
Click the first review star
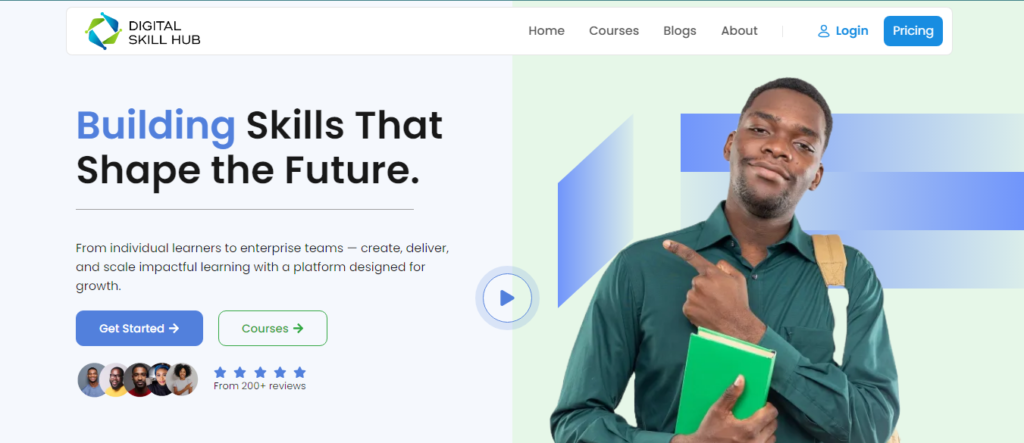tap(220, 372)
